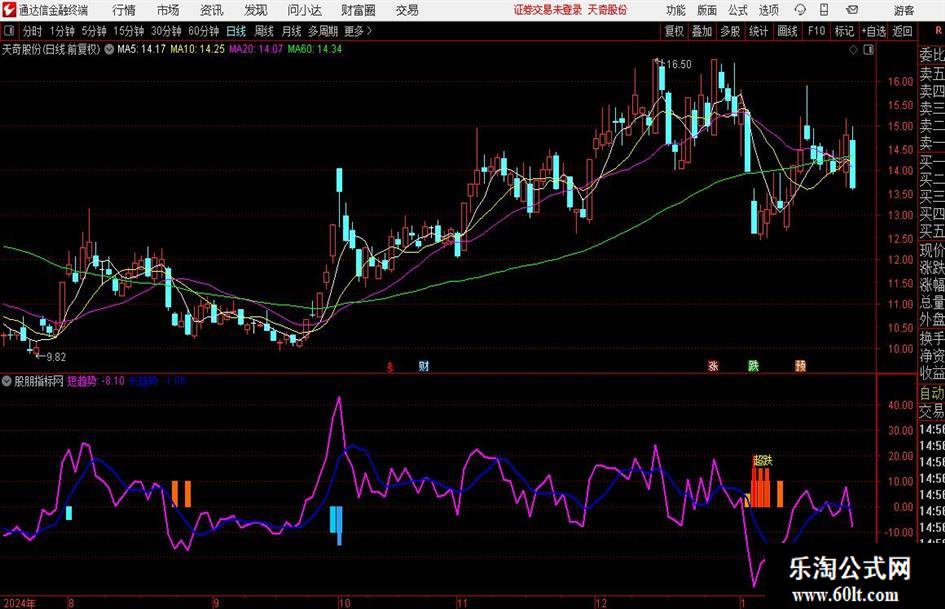Viewport: 945px width, 609px height.
Task: Click 证券交易未登录 login link
Action: [548, 10]
